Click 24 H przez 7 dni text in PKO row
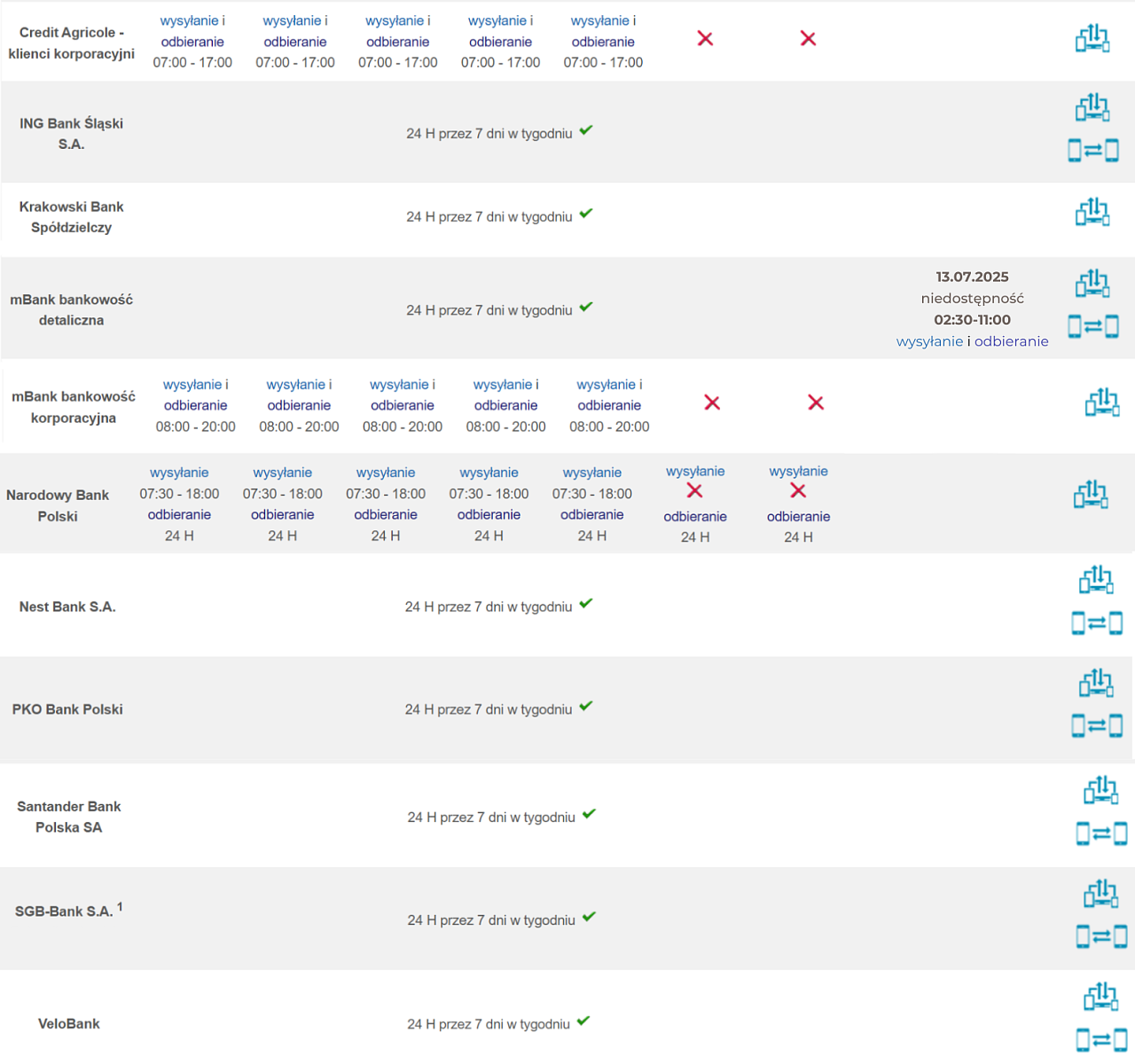Viewport: 1135px width, 1064px height. pos(489,709)
